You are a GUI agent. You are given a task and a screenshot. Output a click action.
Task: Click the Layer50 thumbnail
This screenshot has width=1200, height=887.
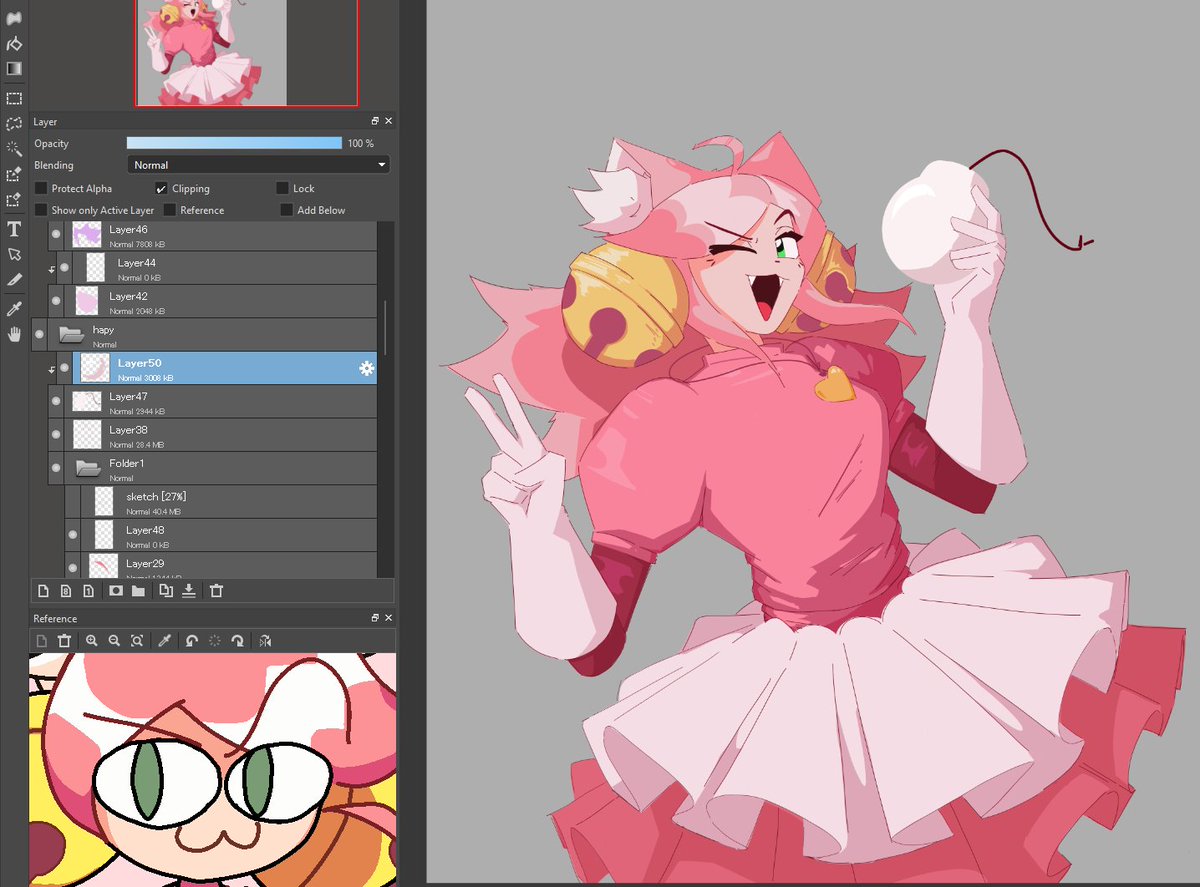click(x=95, y=368)
